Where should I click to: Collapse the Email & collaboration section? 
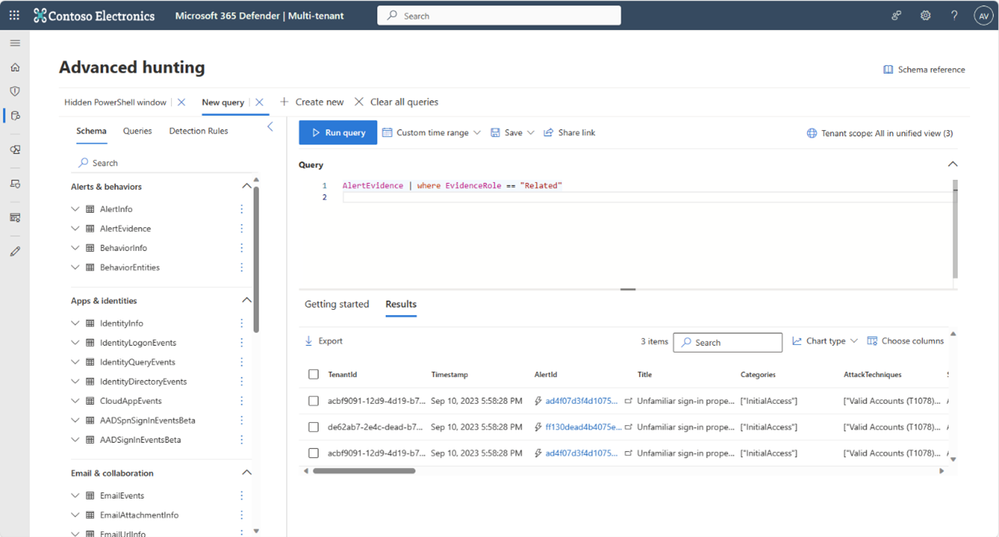pyautogui.click(x=247, y=473)
